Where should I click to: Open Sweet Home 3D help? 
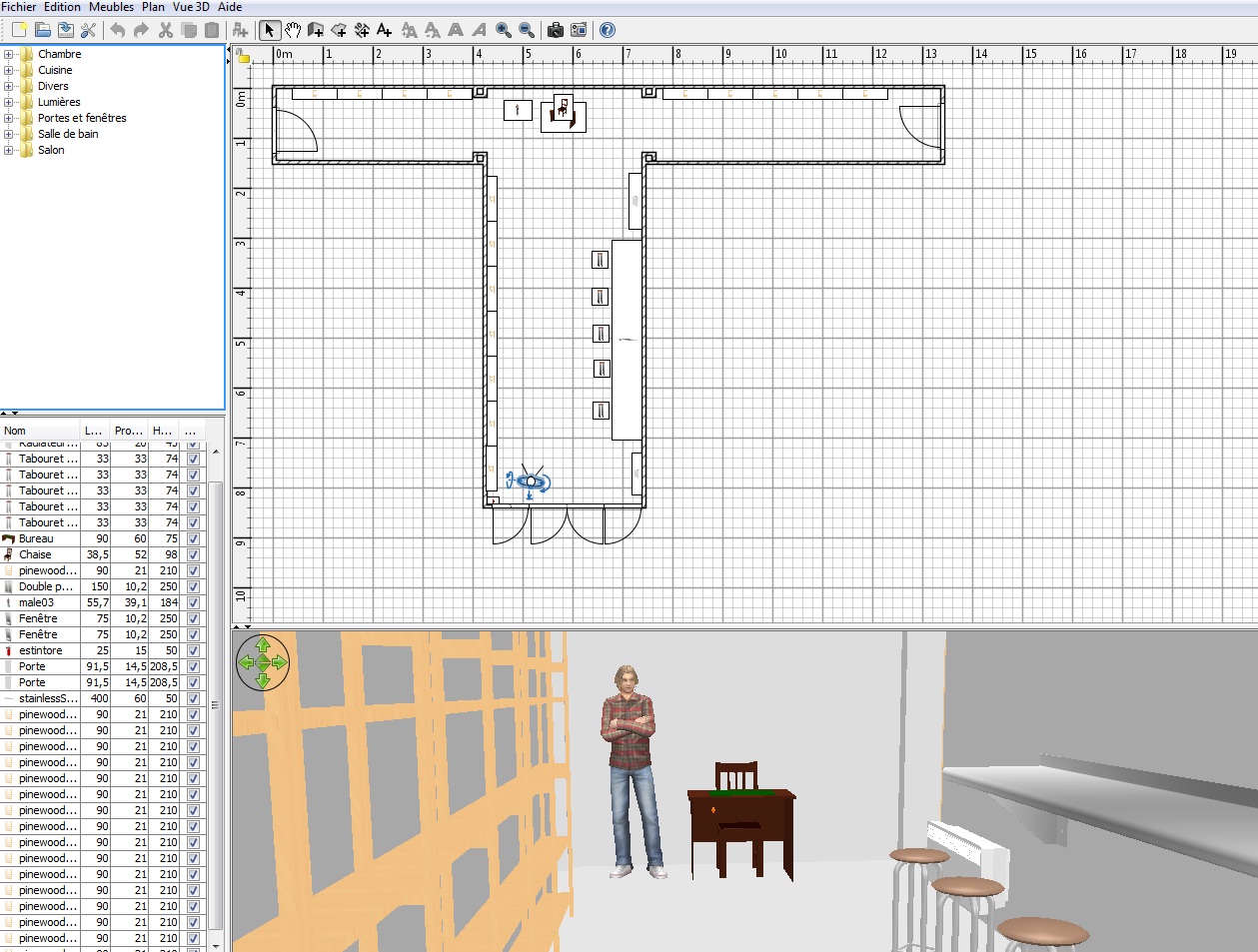(608, 30)
